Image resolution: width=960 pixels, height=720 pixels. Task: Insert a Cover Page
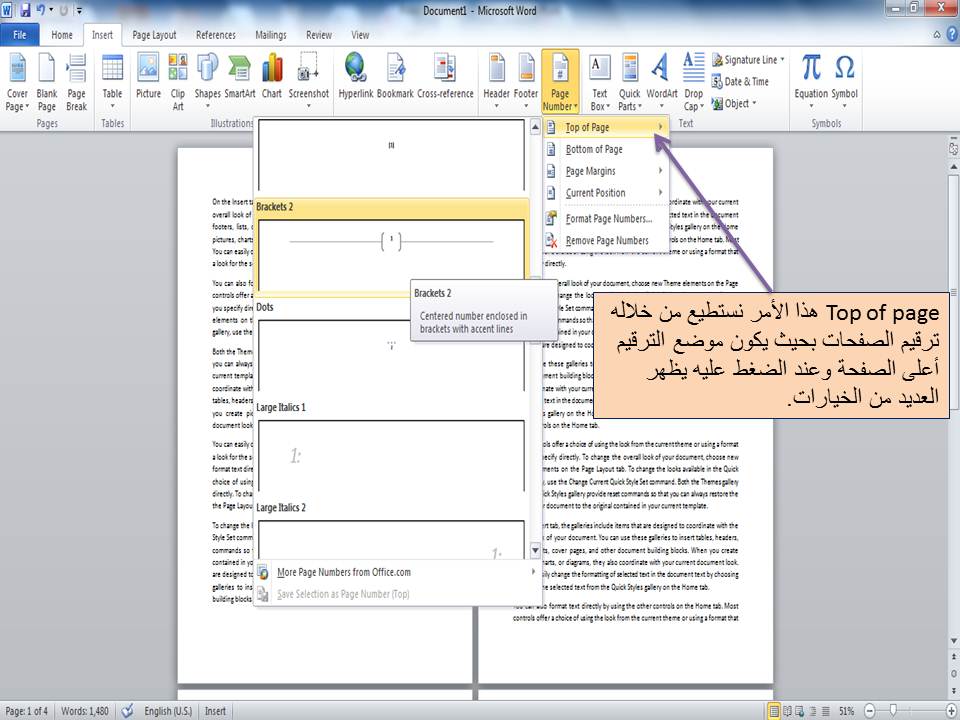(x=17, y=83)
